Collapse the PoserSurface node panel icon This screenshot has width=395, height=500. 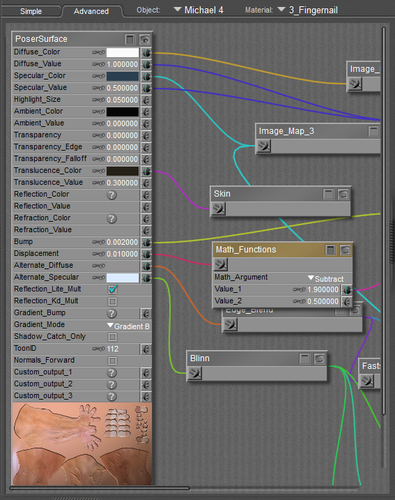pyautogui.click(x=130, y=39)
